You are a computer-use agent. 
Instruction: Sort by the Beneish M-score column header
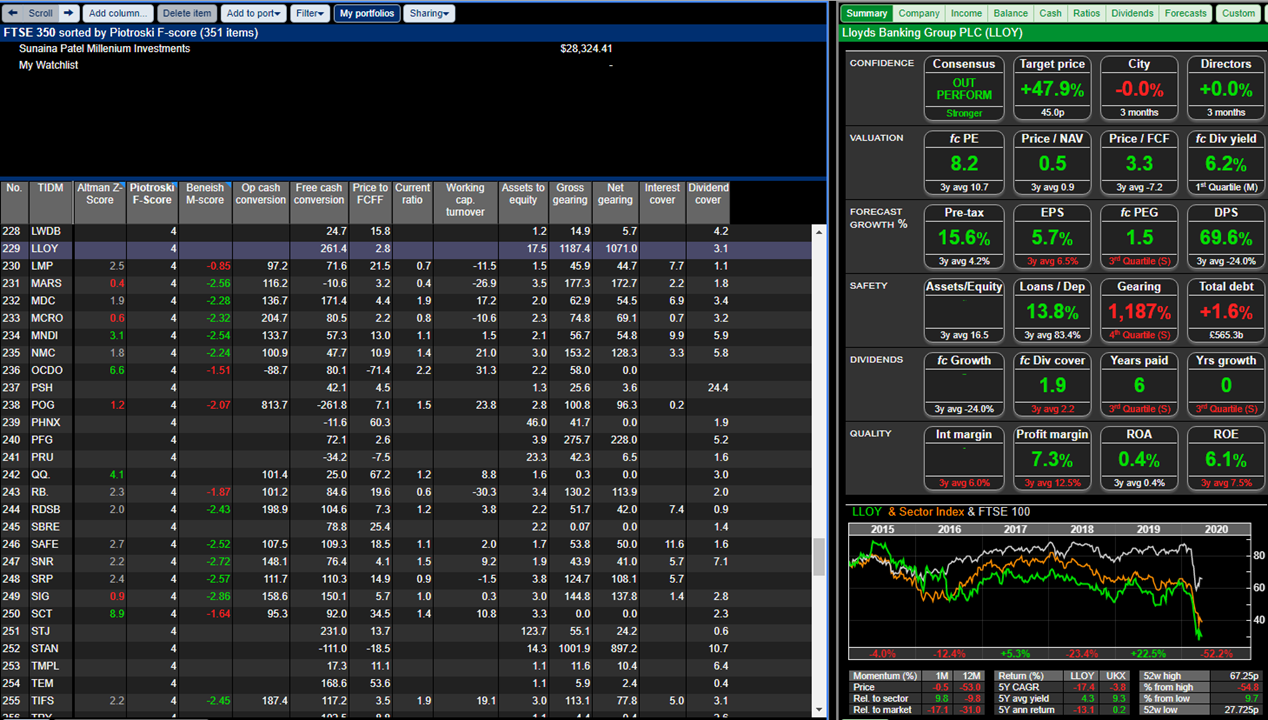[205, 201]
